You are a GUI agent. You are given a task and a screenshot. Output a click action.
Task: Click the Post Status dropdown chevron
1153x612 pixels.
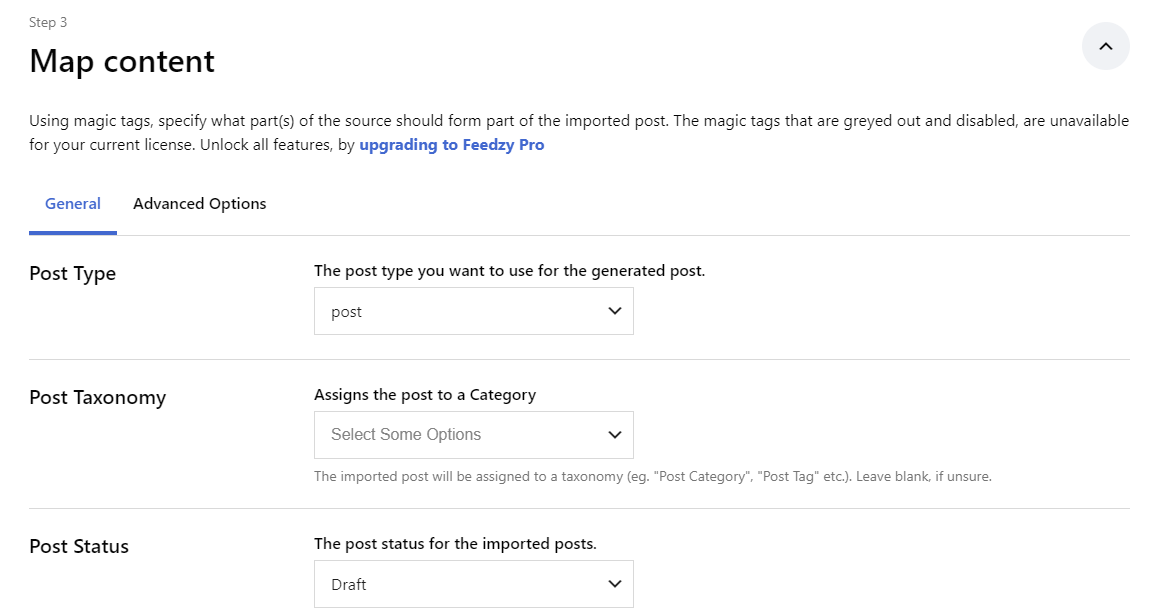(x=614, y=584)
